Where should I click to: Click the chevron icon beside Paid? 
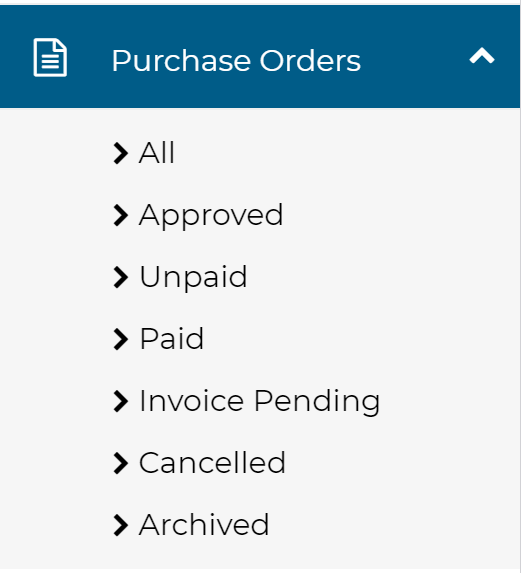point(121,339)
